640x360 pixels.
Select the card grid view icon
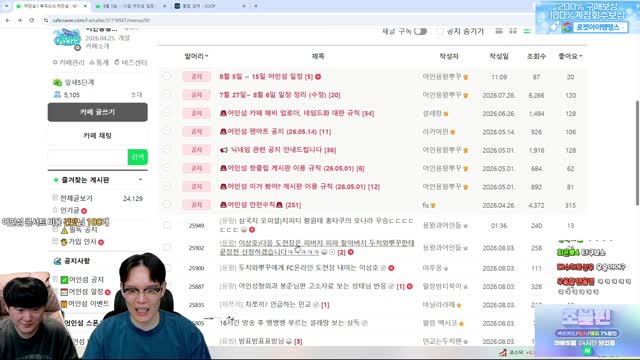[513, 31]
